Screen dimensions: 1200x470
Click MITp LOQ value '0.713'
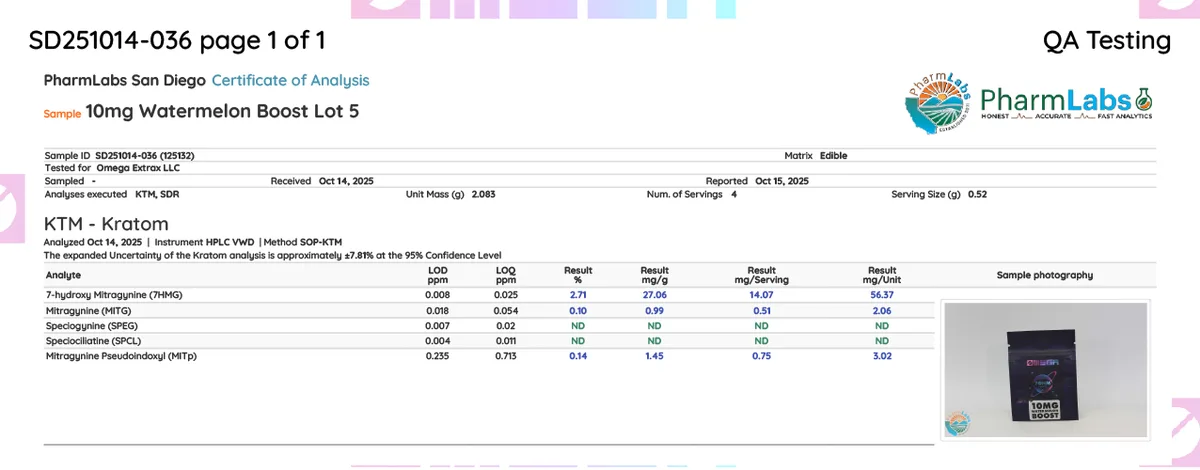pos(507,356)
